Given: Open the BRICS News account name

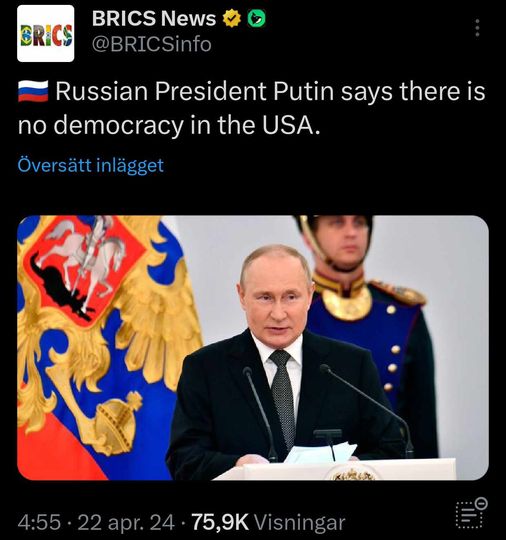Looking at the screenshot, I should tap(154, 18).
